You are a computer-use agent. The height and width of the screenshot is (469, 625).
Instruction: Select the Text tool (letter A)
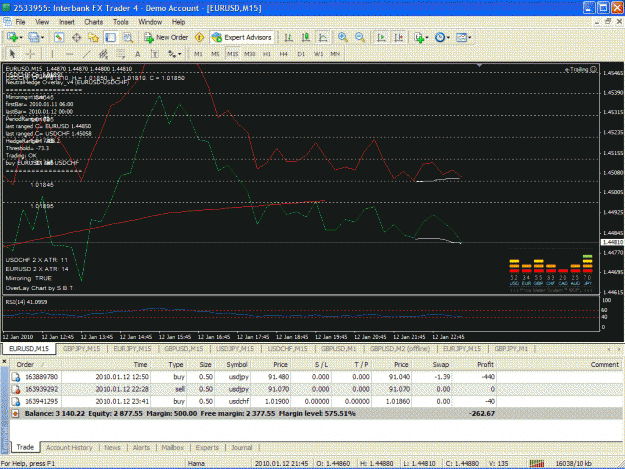[138, 54]
